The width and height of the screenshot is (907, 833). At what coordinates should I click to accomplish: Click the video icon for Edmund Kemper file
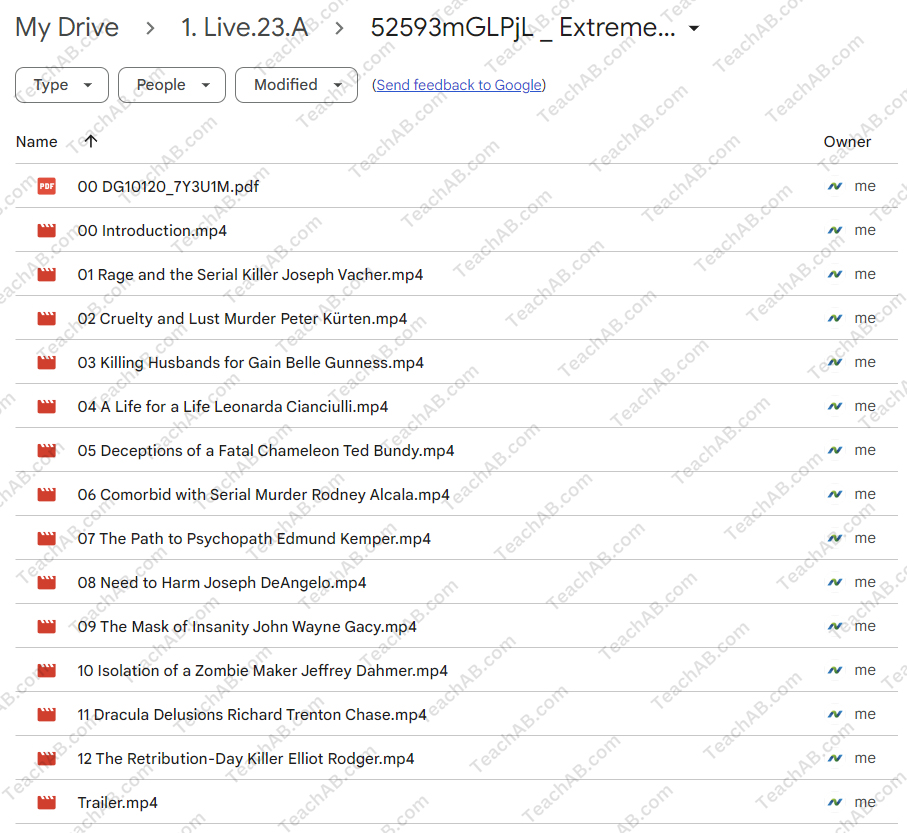(47, 538)
